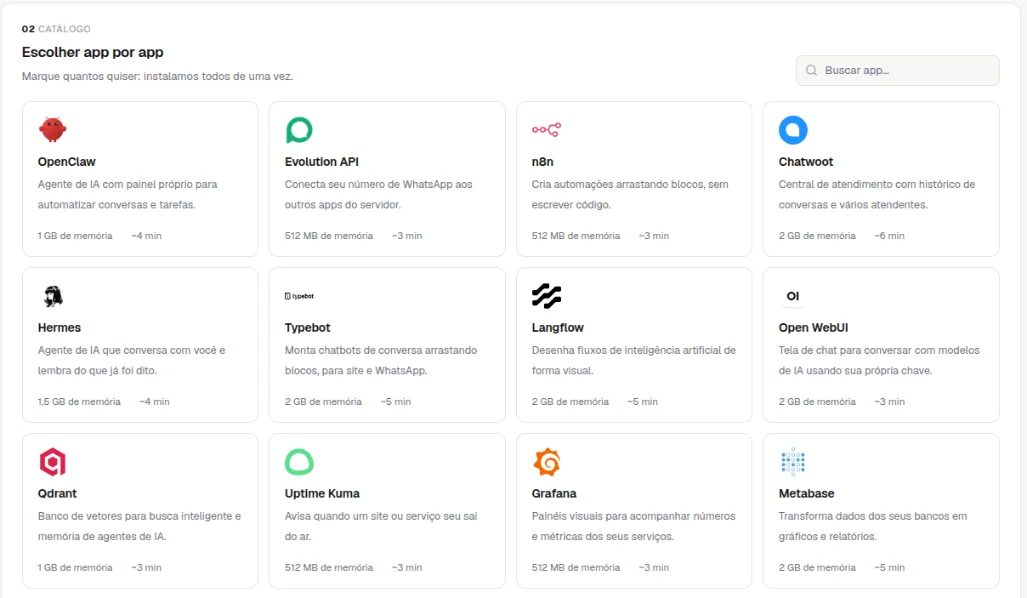The height and width of the screenshot is (598, 1027).
Task: Select the Qdrant card title
Action: pos(57,493)
